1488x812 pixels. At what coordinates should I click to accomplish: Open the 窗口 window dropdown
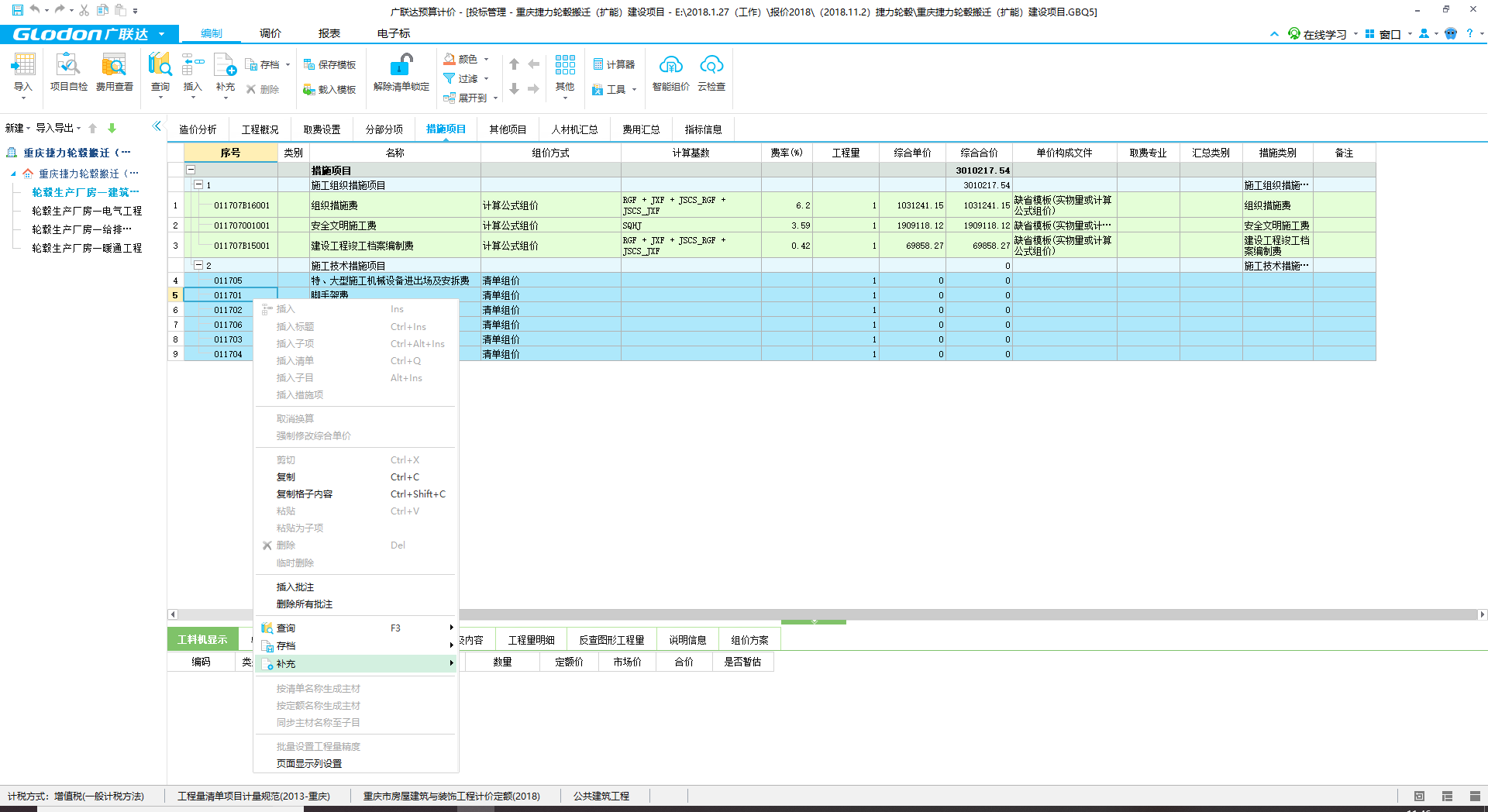click(1389, 34)
